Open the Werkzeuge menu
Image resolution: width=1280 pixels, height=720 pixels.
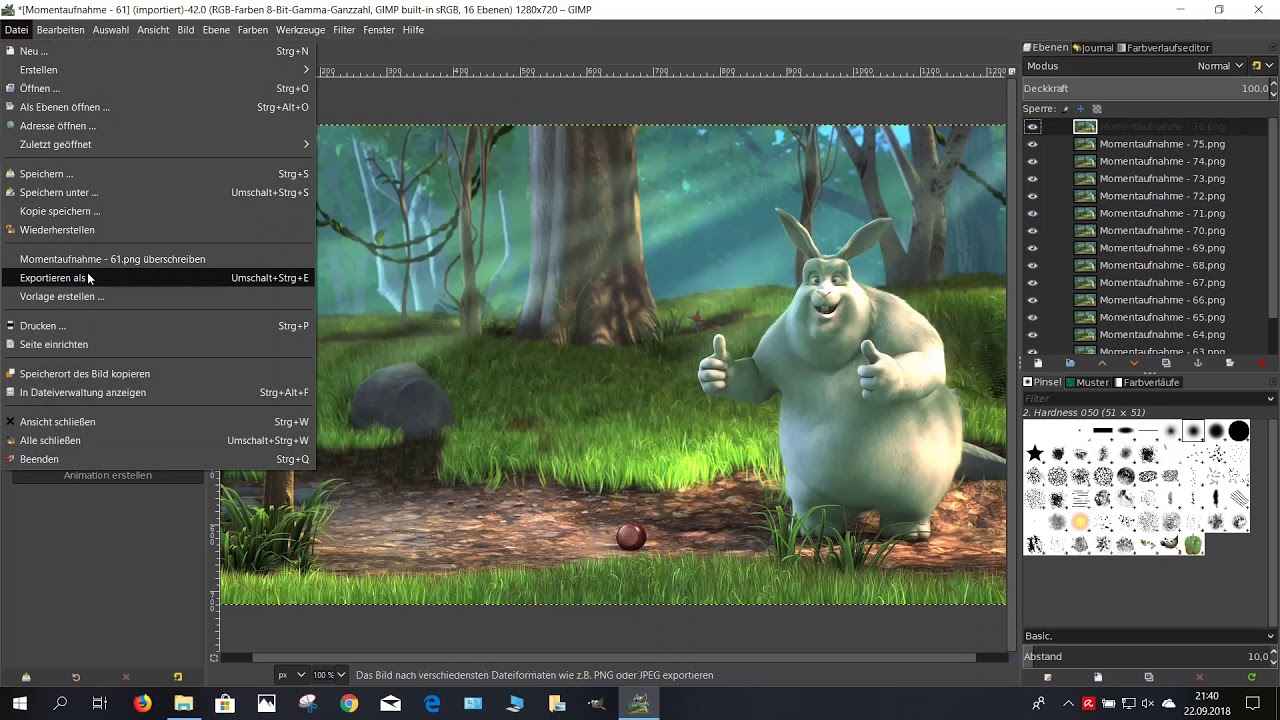(300, 30)
